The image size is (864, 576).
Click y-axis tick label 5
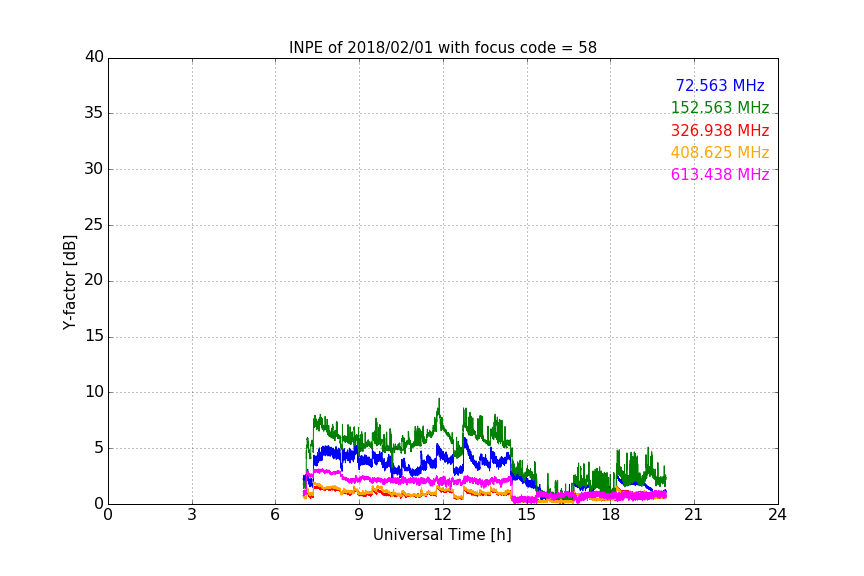(99, 448)
